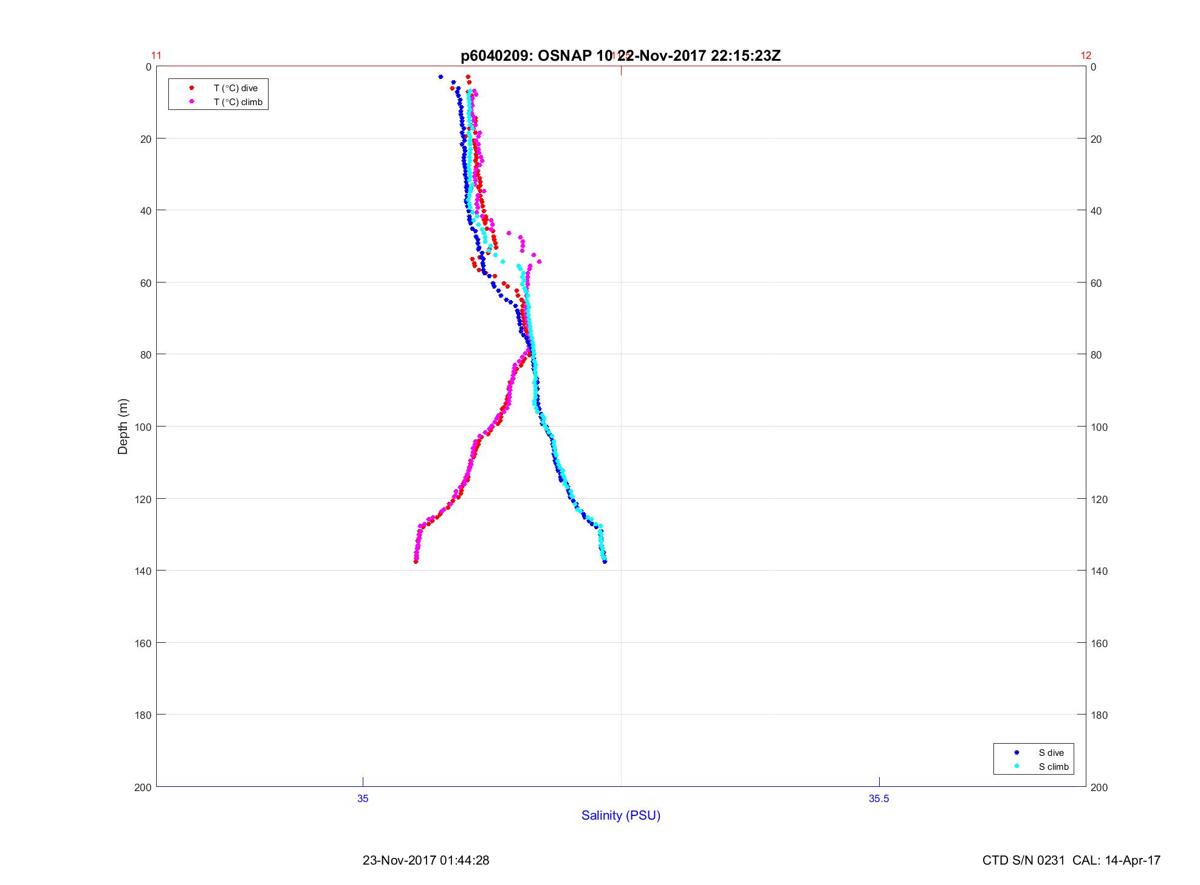Click the right-axis depth tick '180'
The height and width of the screenshot is (885, 1200).
click(1100, 715)
